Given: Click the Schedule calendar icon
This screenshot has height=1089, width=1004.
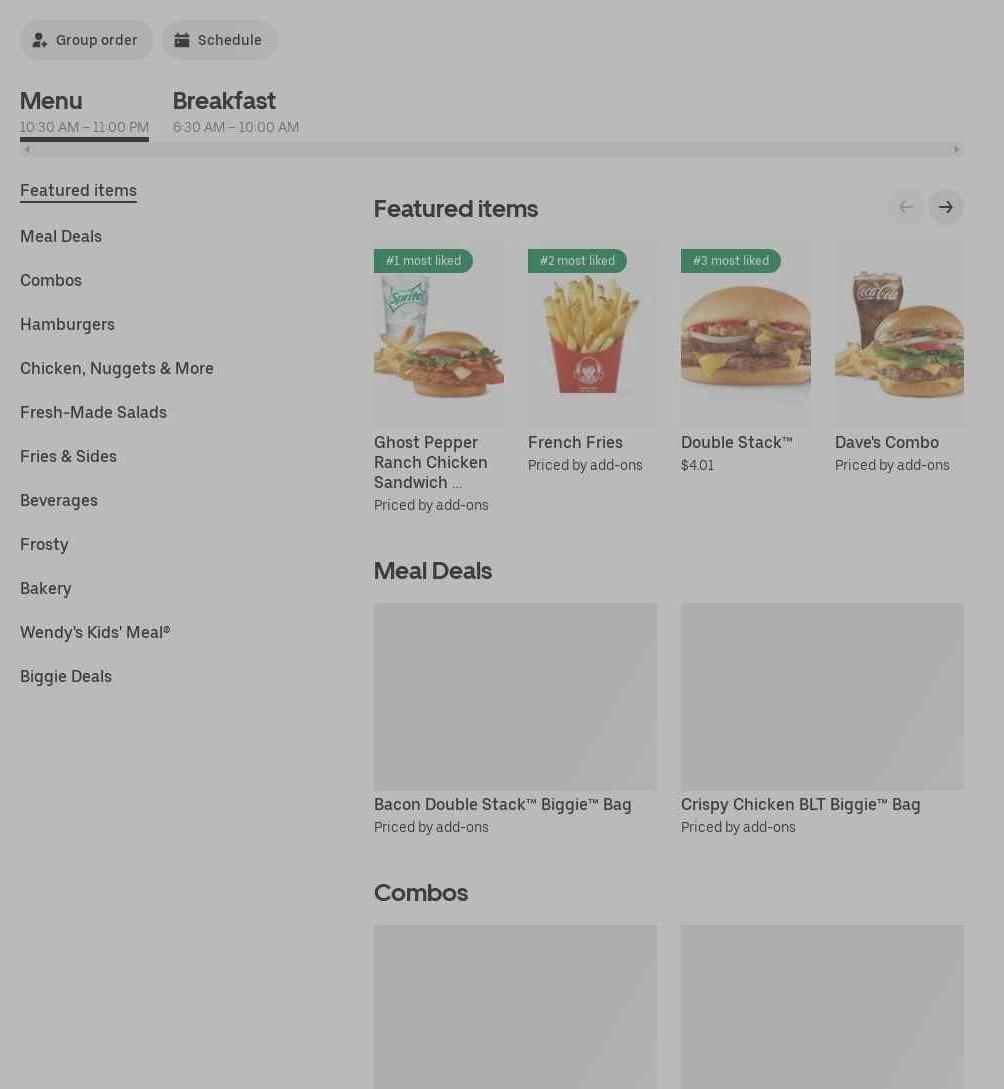Looking at the screenshot, I should 181,40.
